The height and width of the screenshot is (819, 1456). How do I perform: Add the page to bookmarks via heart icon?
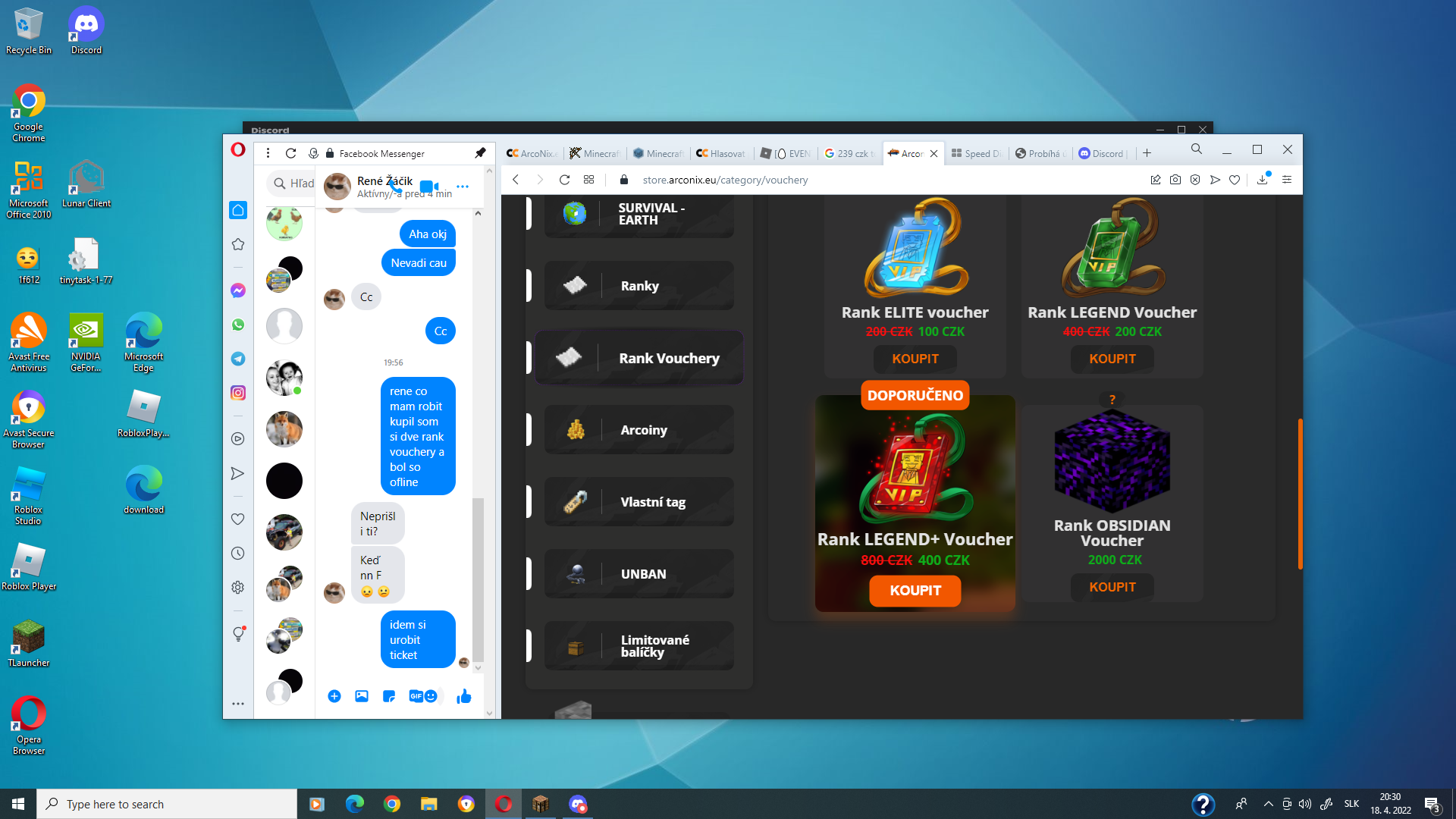(x=1235, y=180)
